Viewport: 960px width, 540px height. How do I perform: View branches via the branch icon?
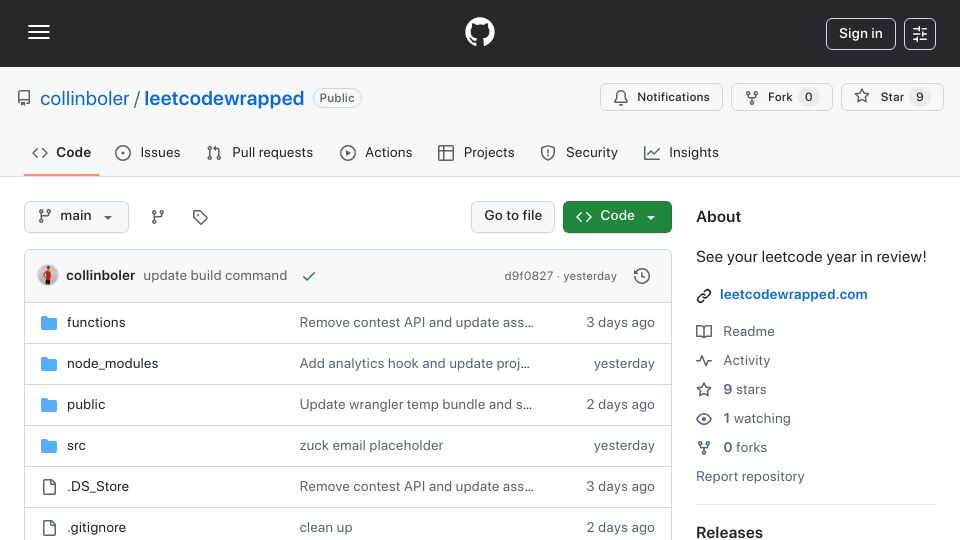pos(158,217)
